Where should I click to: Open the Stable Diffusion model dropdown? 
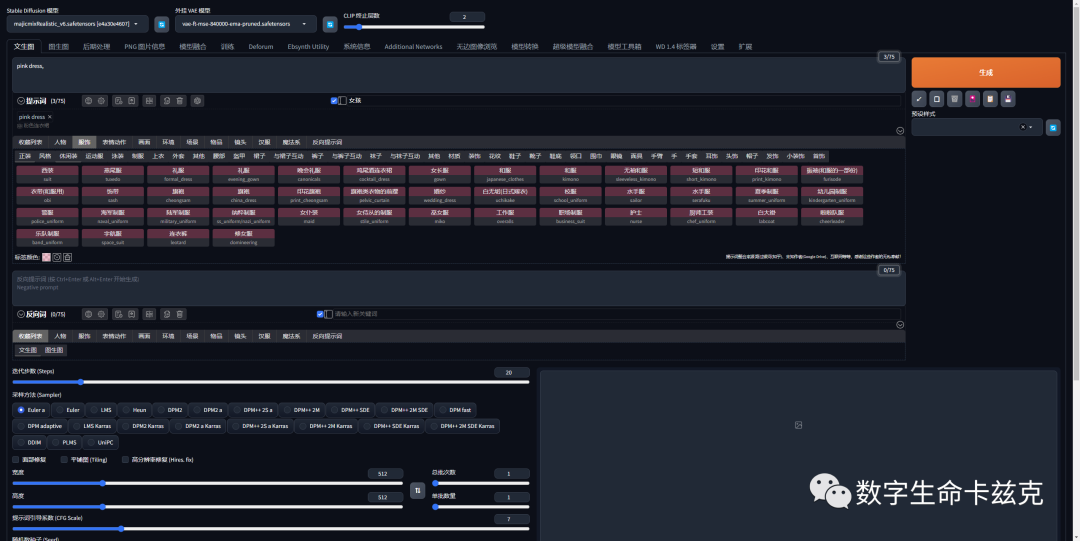pyautogui.click(x=77, y=24)
